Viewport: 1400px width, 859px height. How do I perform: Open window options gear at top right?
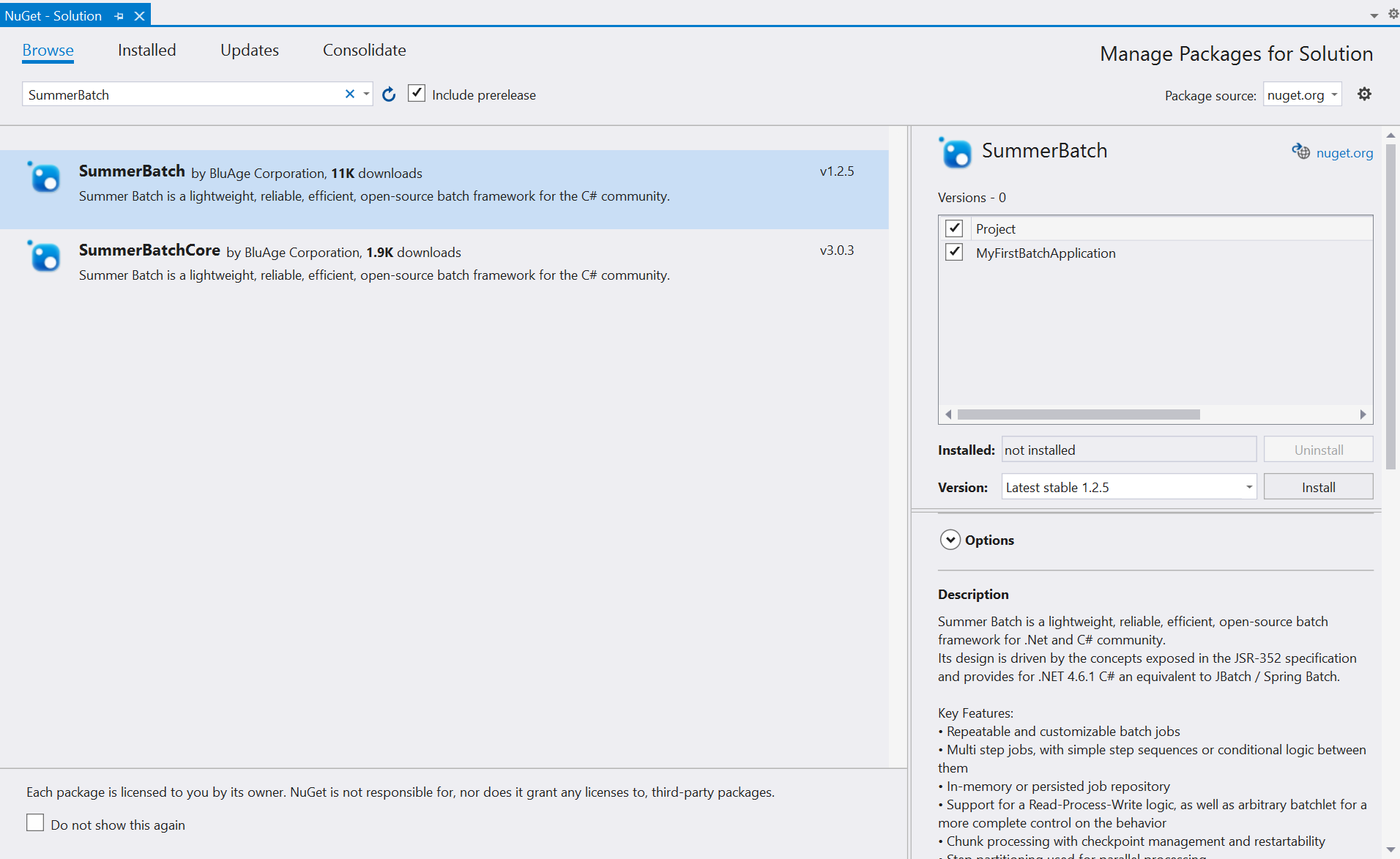pos(1393,14)
